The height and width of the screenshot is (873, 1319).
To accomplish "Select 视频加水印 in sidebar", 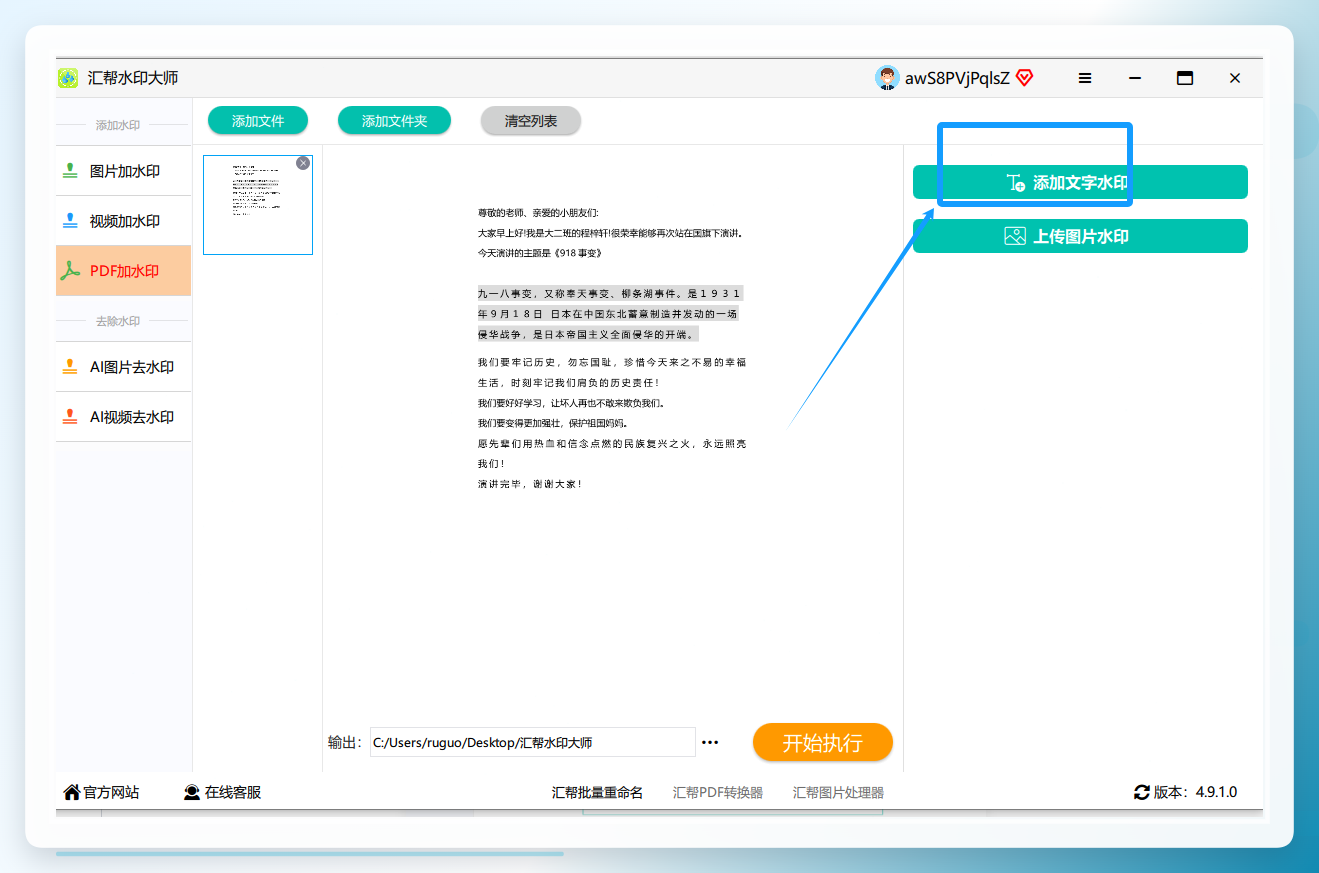I will [x=123, y=221].
